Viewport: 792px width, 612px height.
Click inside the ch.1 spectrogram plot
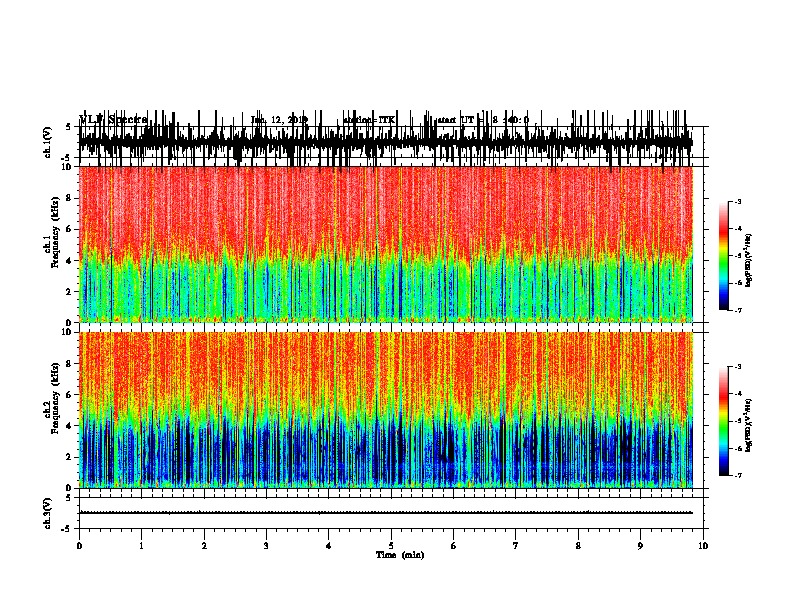tap(386, 244)
